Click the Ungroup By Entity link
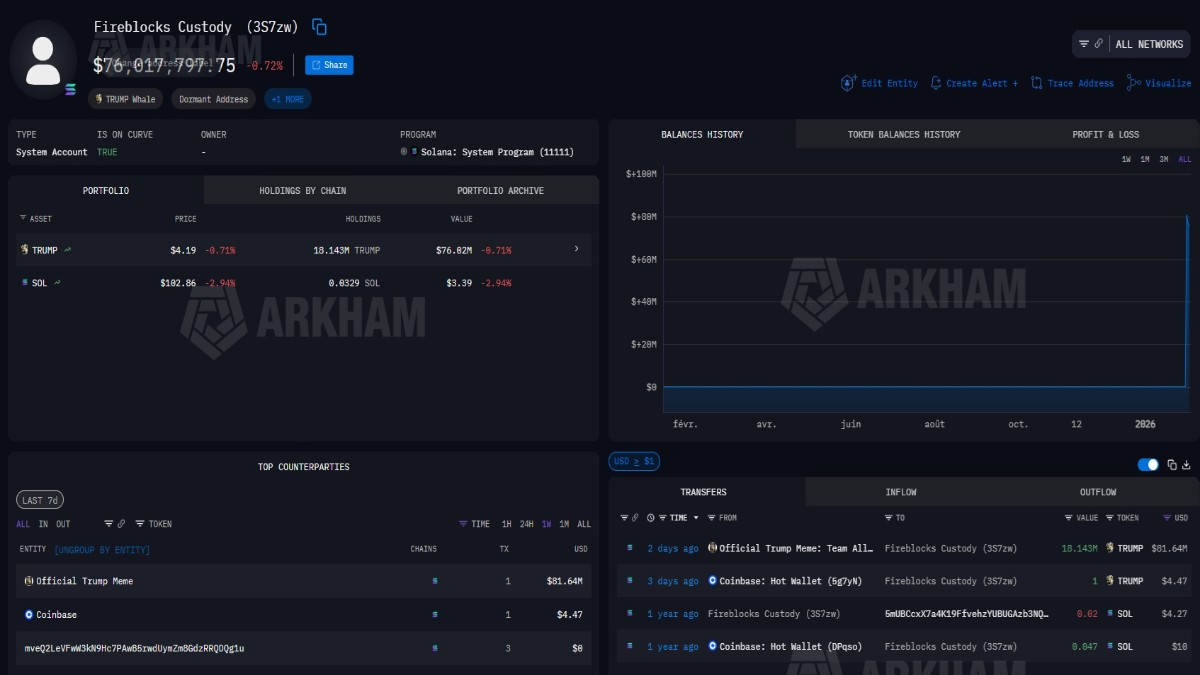1200x675 pixels. (102, 550)
